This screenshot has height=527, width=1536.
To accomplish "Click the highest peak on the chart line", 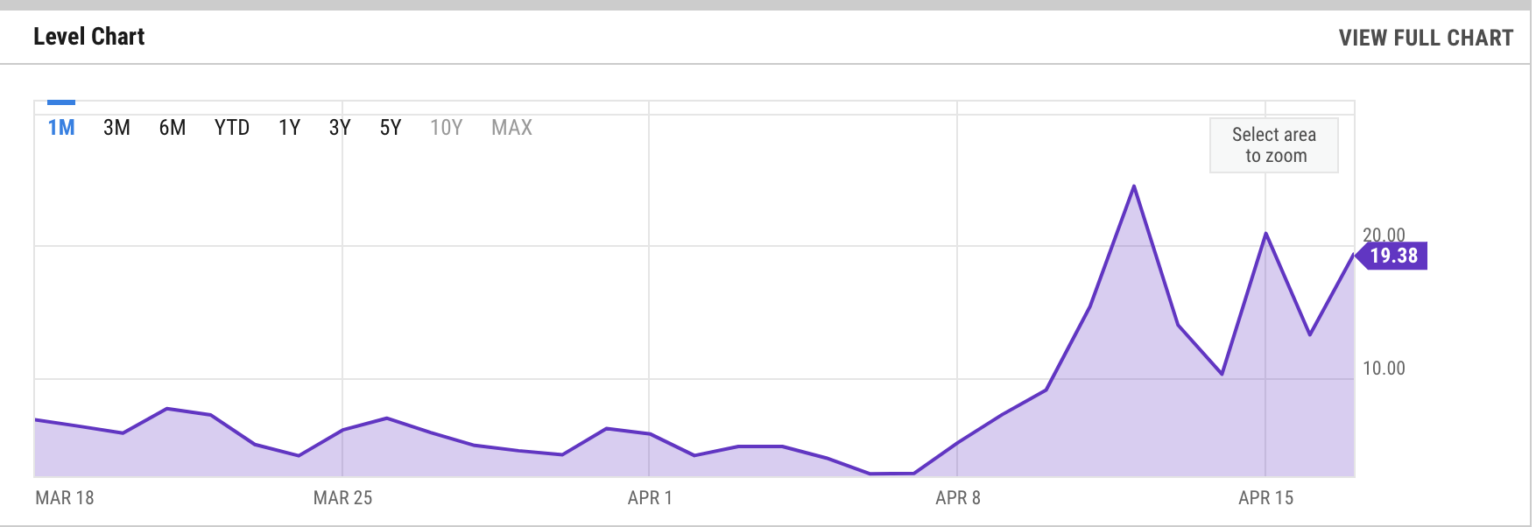I will tap(1133, 186).
